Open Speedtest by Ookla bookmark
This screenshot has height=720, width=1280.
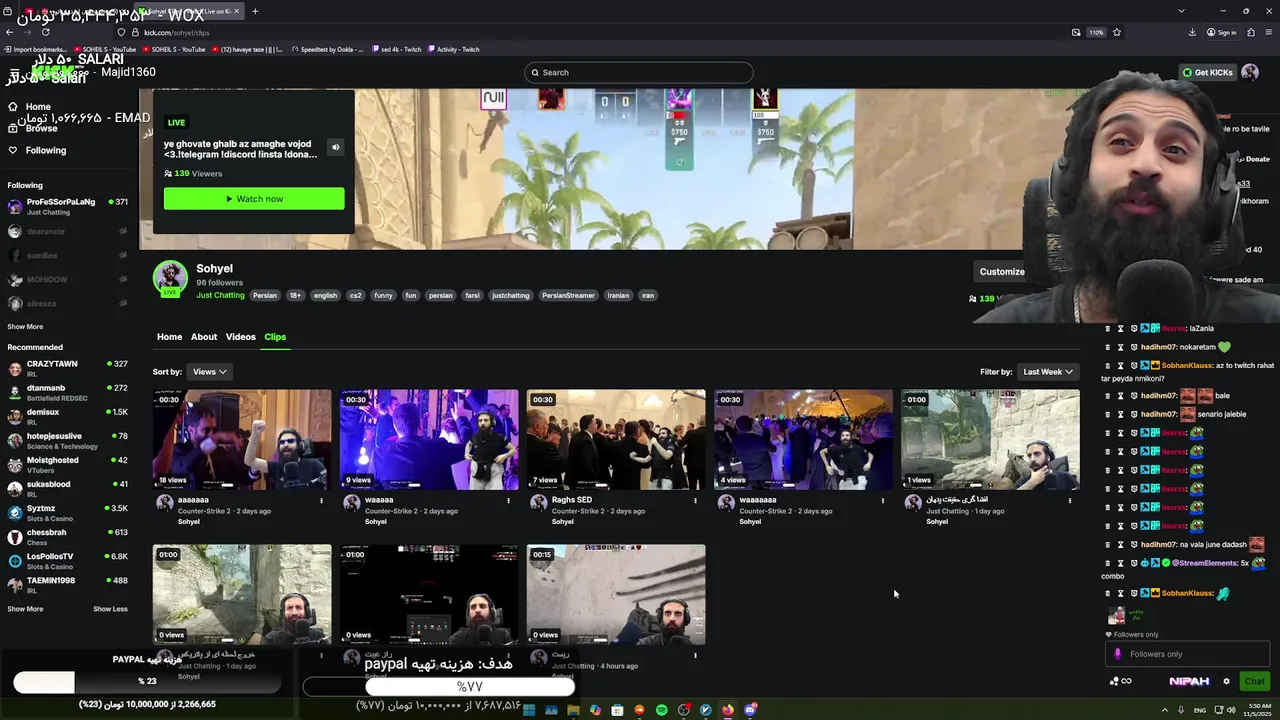[x=326, y=49]
